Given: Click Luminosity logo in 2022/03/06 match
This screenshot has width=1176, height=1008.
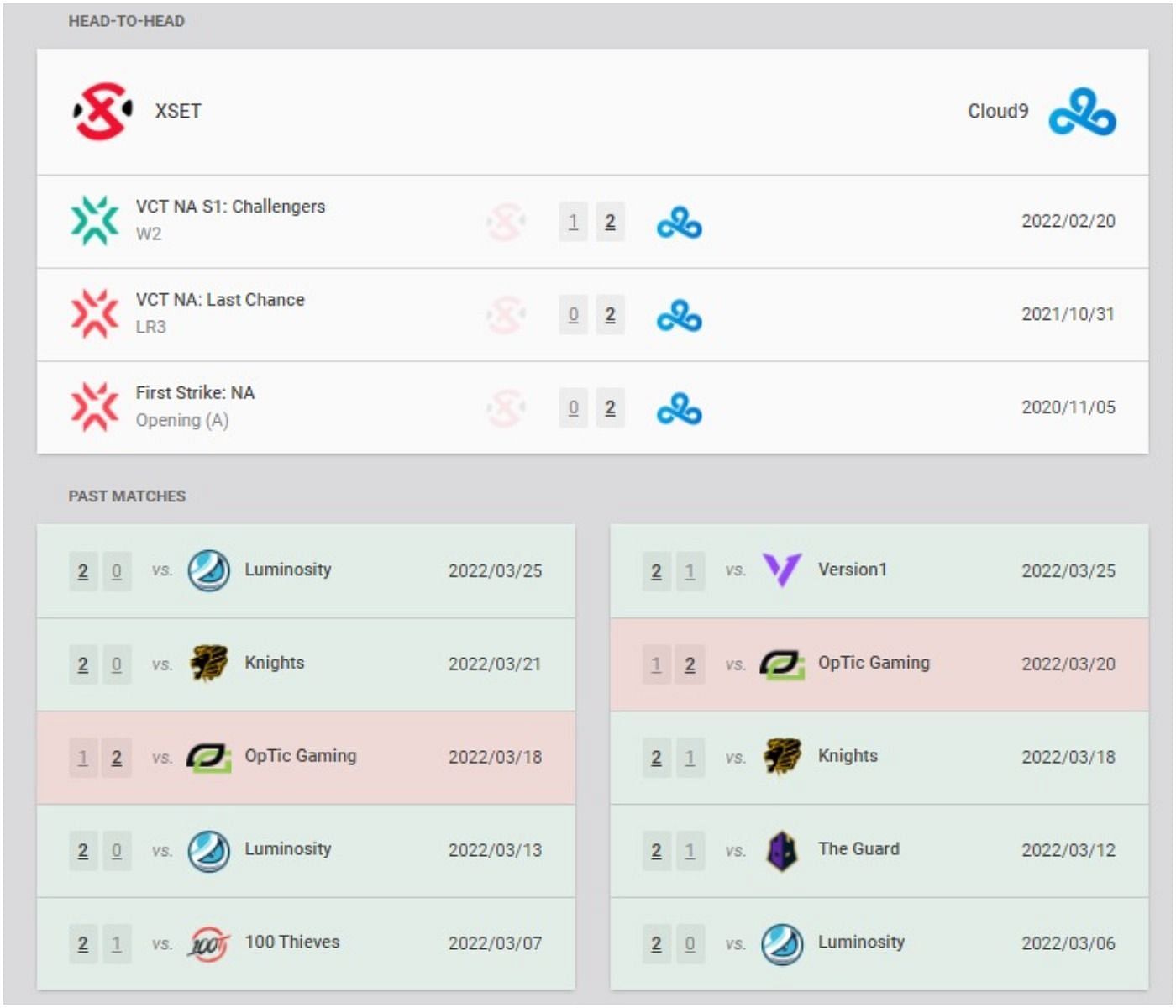Looking at the screenshot, I should point(783,944).
